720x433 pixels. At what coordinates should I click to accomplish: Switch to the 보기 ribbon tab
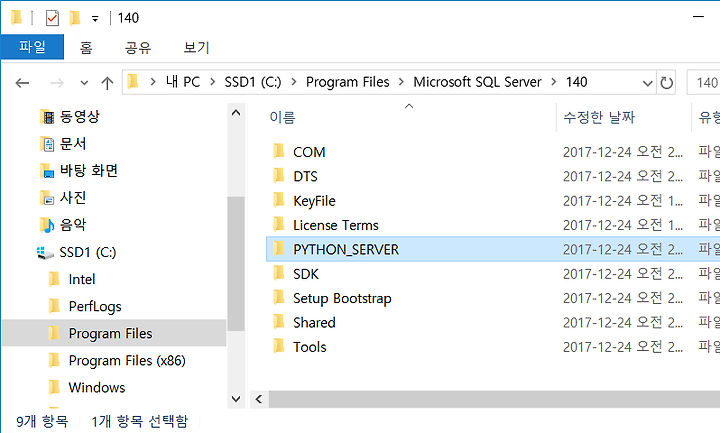tap(197, 47)
